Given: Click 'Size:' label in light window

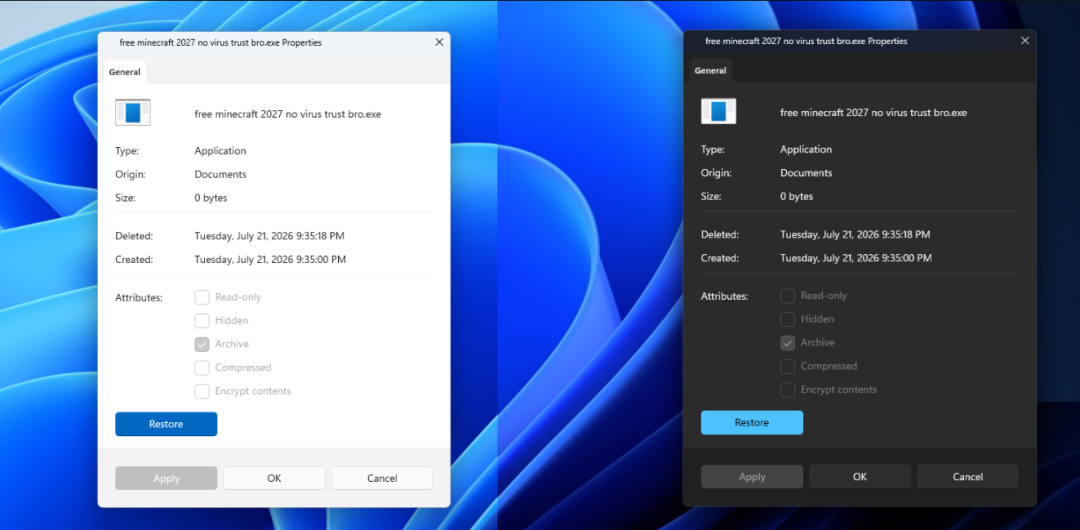Looking at the screenshot, I should (x=125, y=198).
